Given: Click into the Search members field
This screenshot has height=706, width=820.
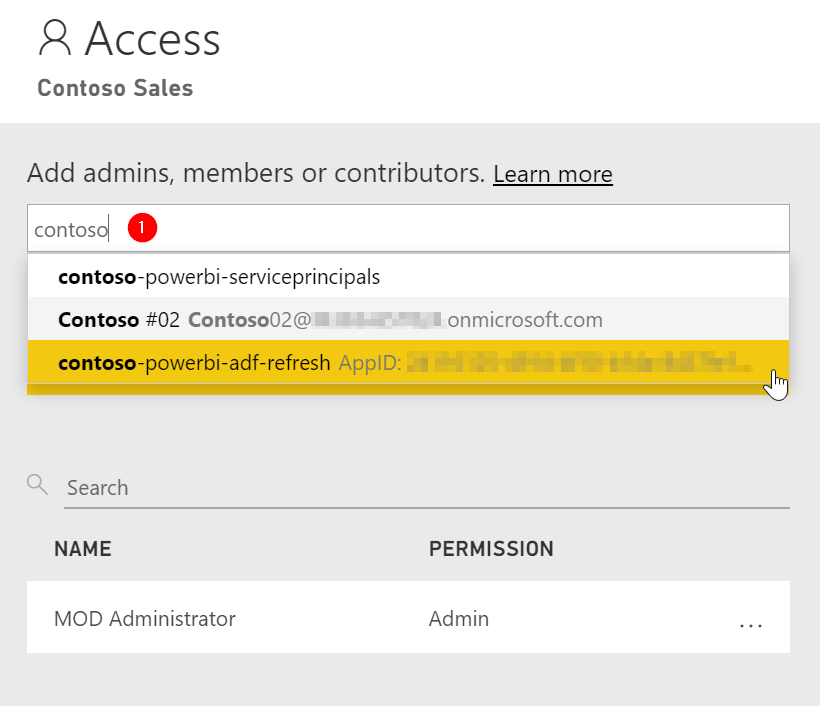Looking at the screenshot, I should pos(427,488).
